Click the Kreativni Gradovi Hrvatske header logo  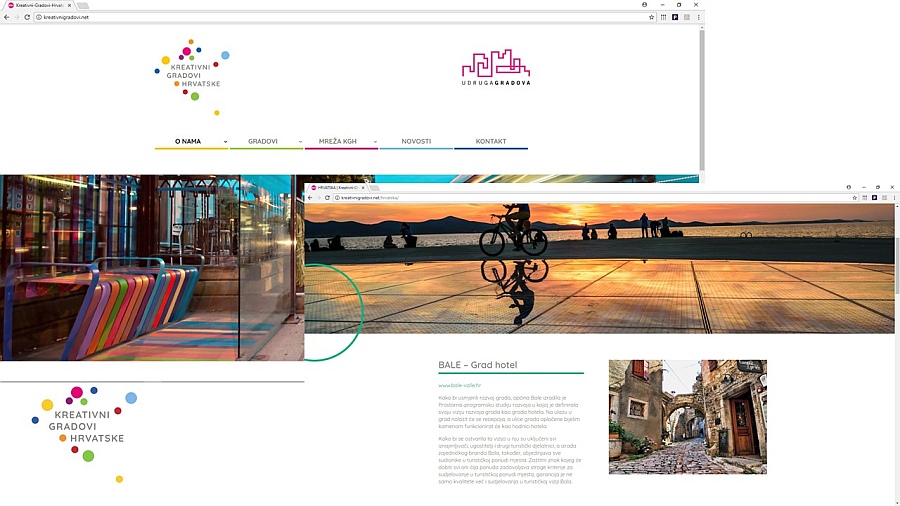192,77
